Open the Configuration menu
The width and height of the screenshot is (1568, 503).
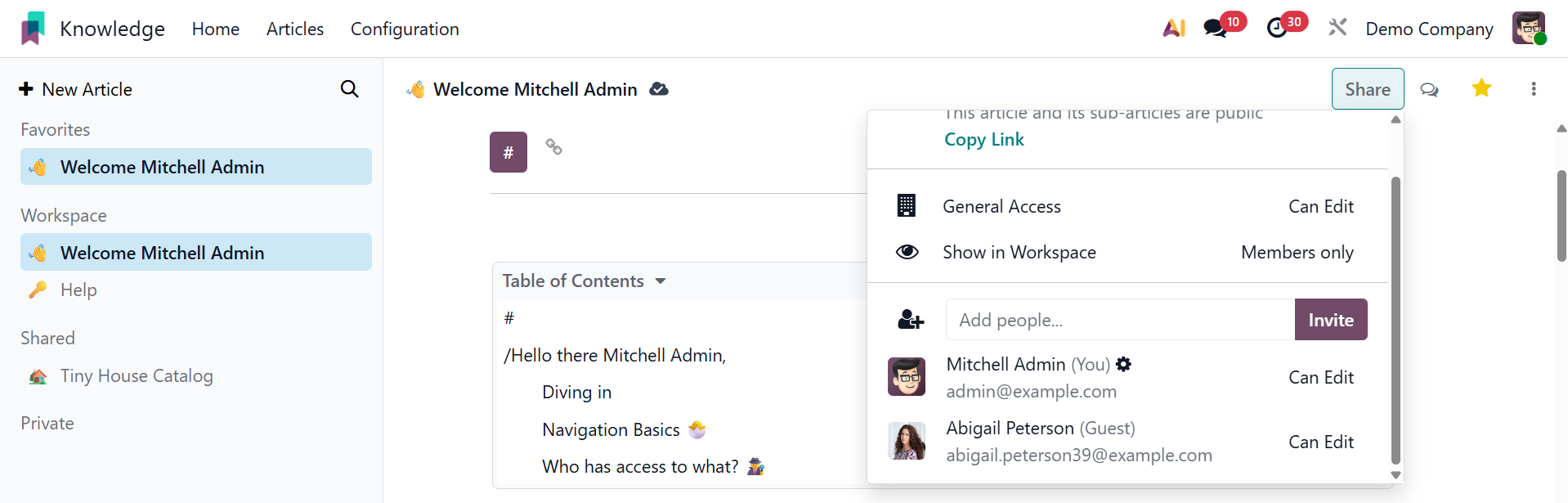[405, 29]
